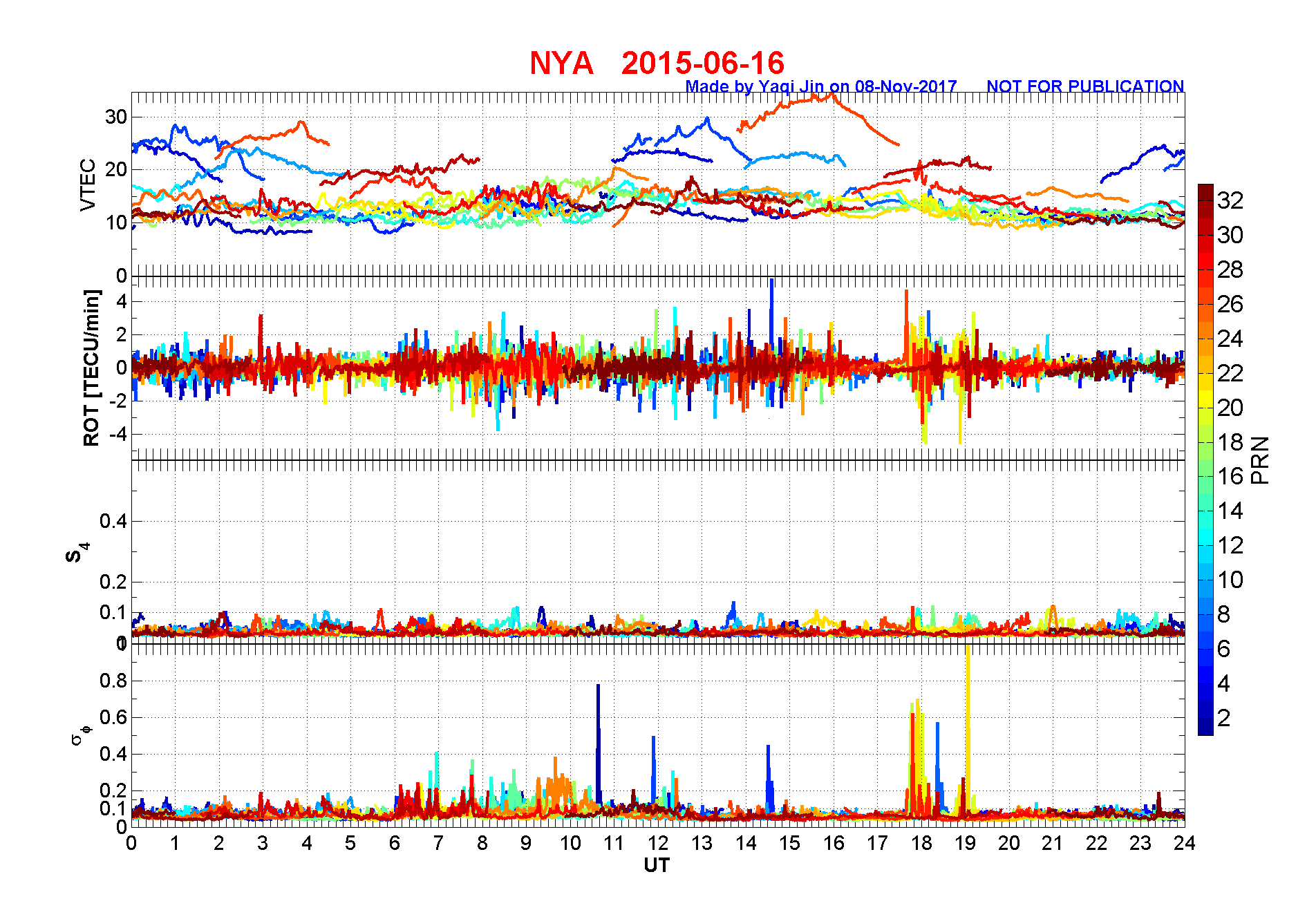Image resolution: width=1316 pixels, height=919 pixels.
Task: Click x-axis tick label 6
Action: (395, 843)
